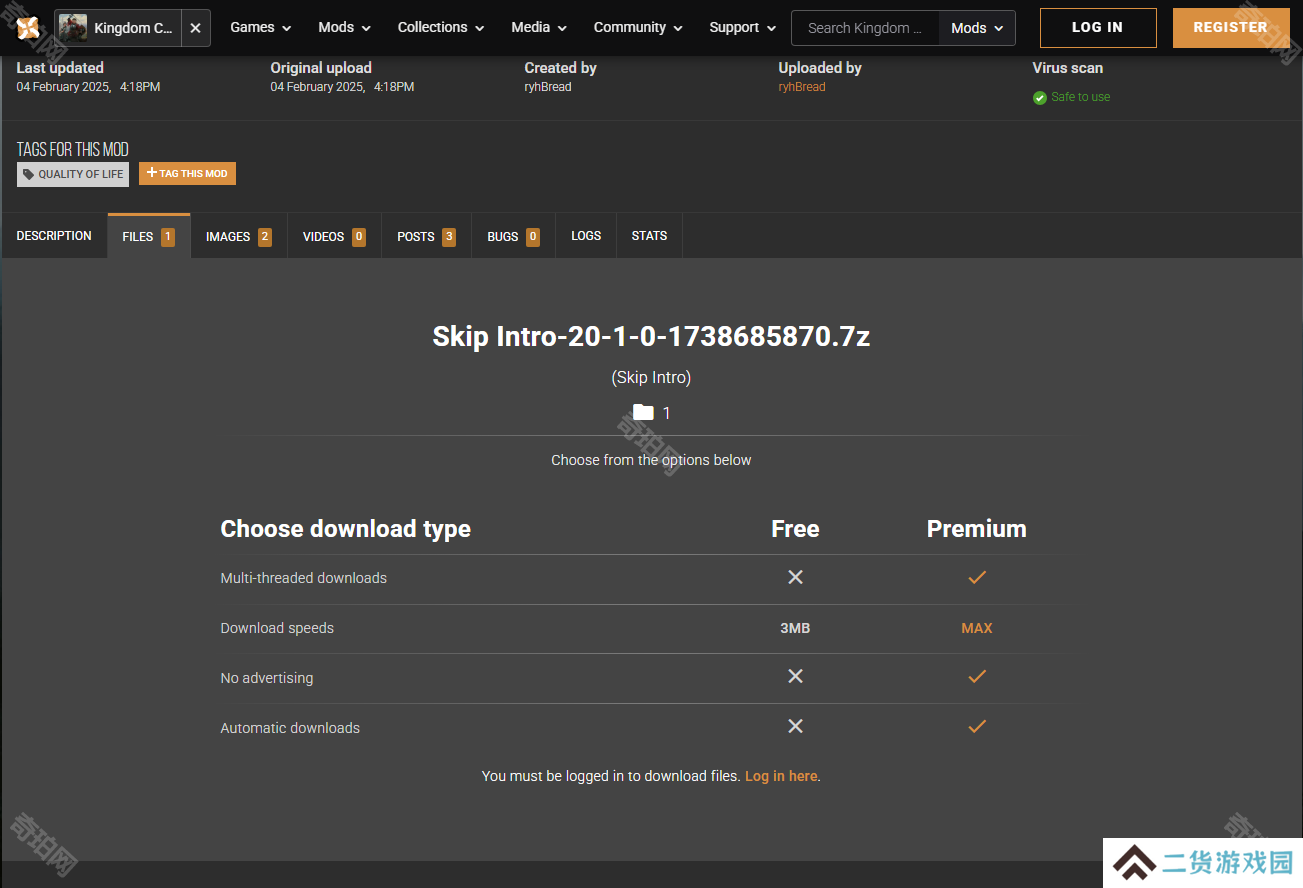
Task: Click the LOG IN button
Action: click(1098, 28)
